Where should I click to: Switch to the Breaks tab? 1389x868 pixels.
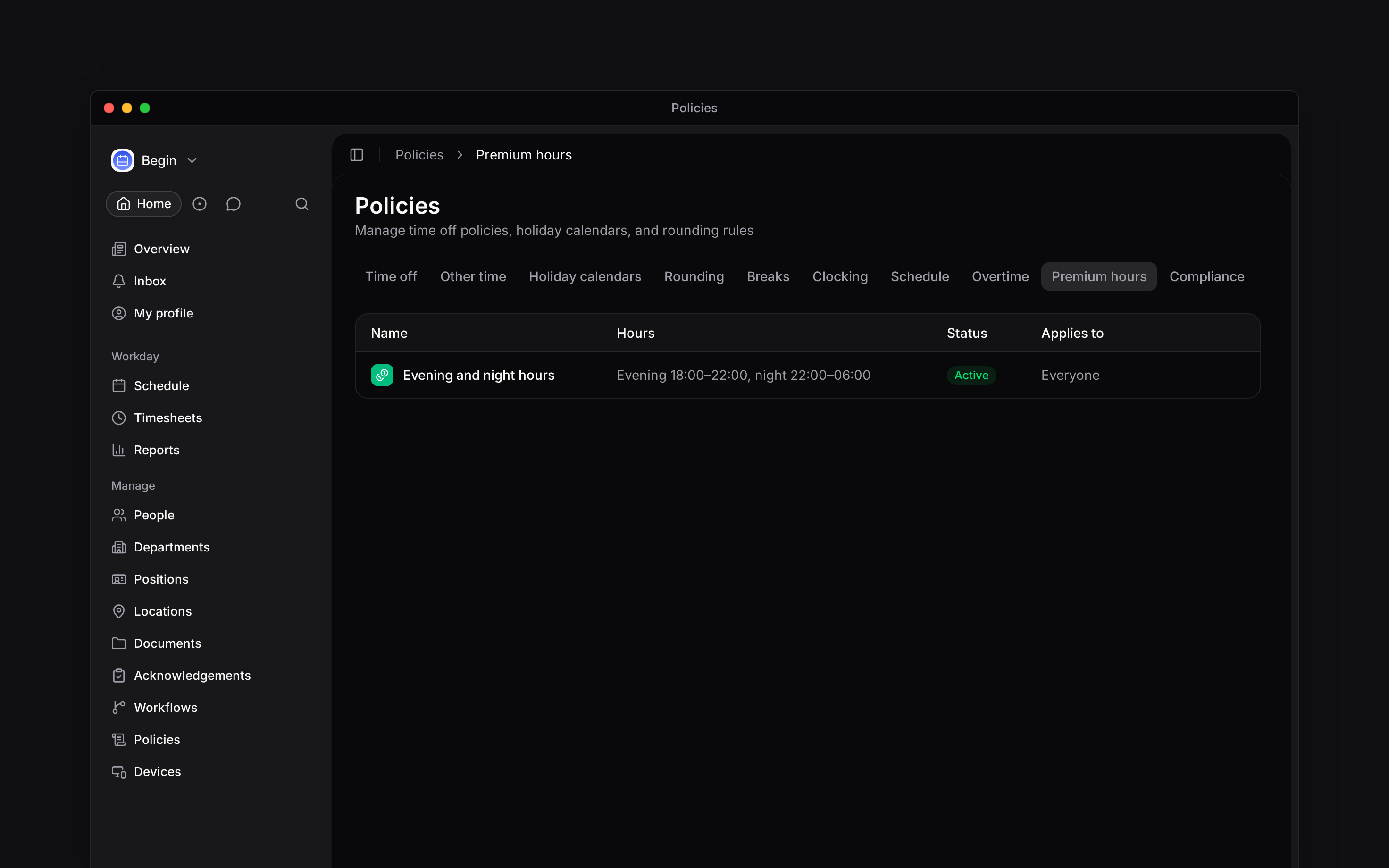pos(768,277)
